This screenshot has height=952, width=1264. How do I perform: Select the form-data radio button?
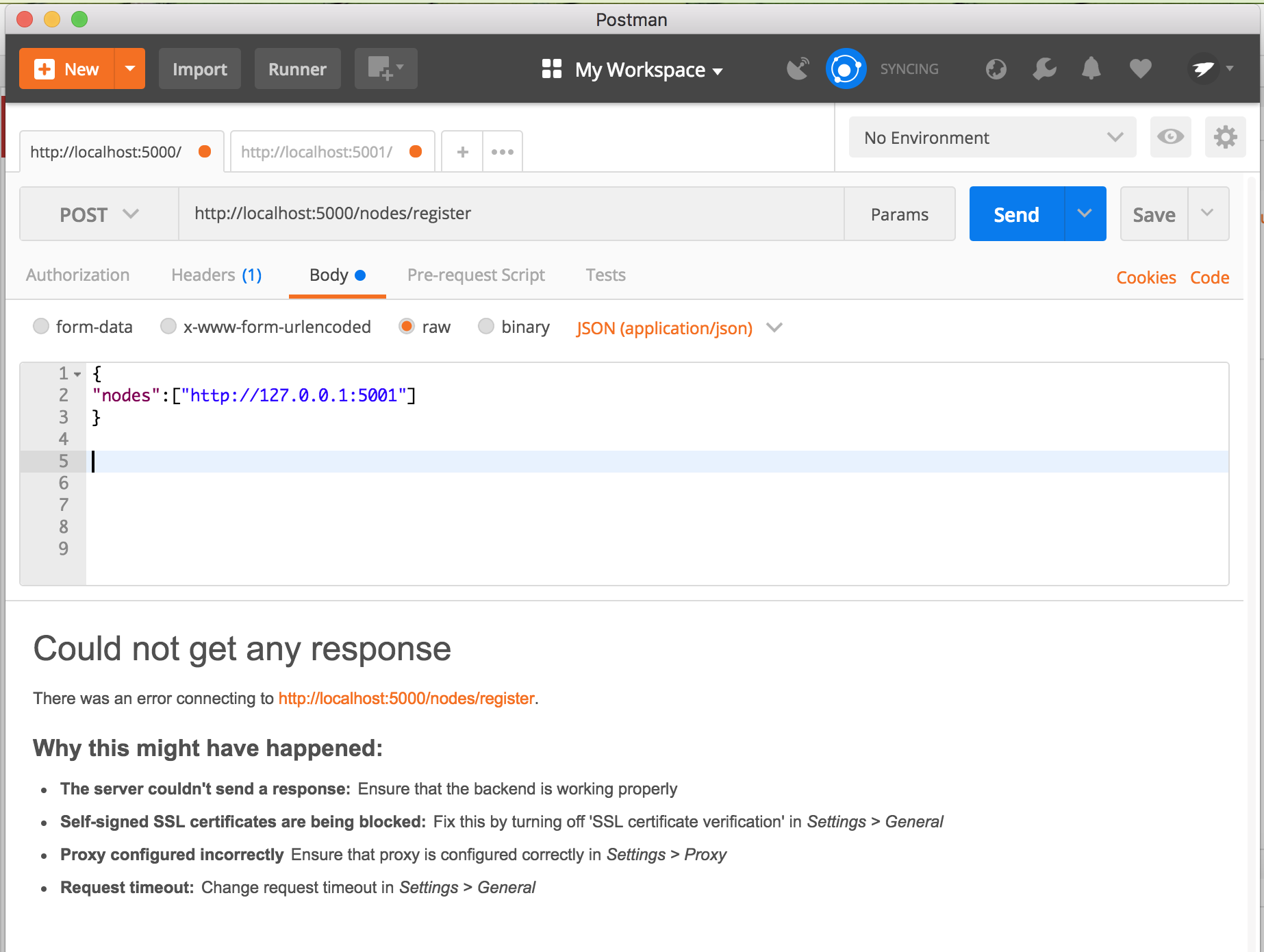point(41,327)
